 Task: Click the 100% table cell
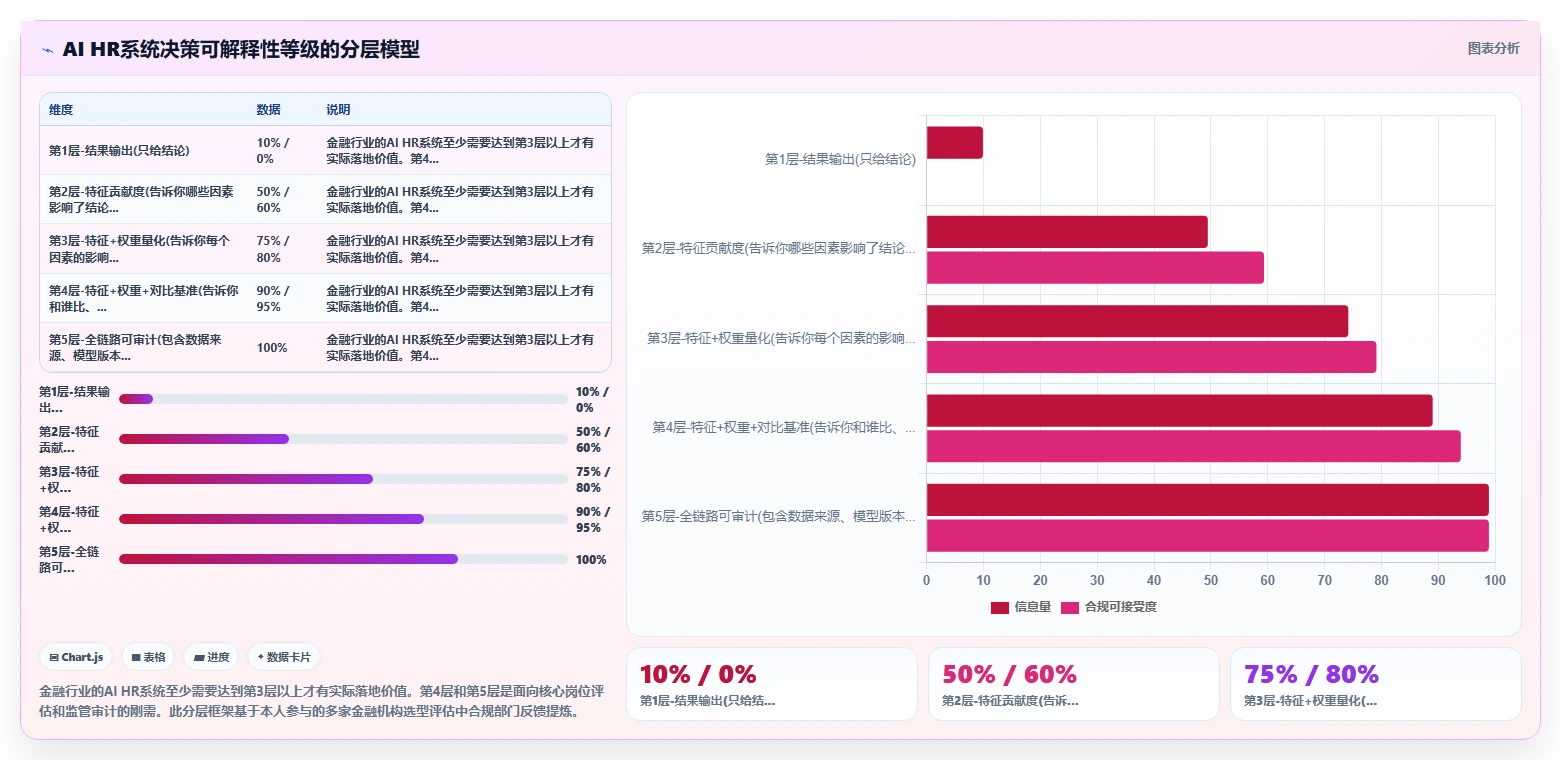click(272, 347)
